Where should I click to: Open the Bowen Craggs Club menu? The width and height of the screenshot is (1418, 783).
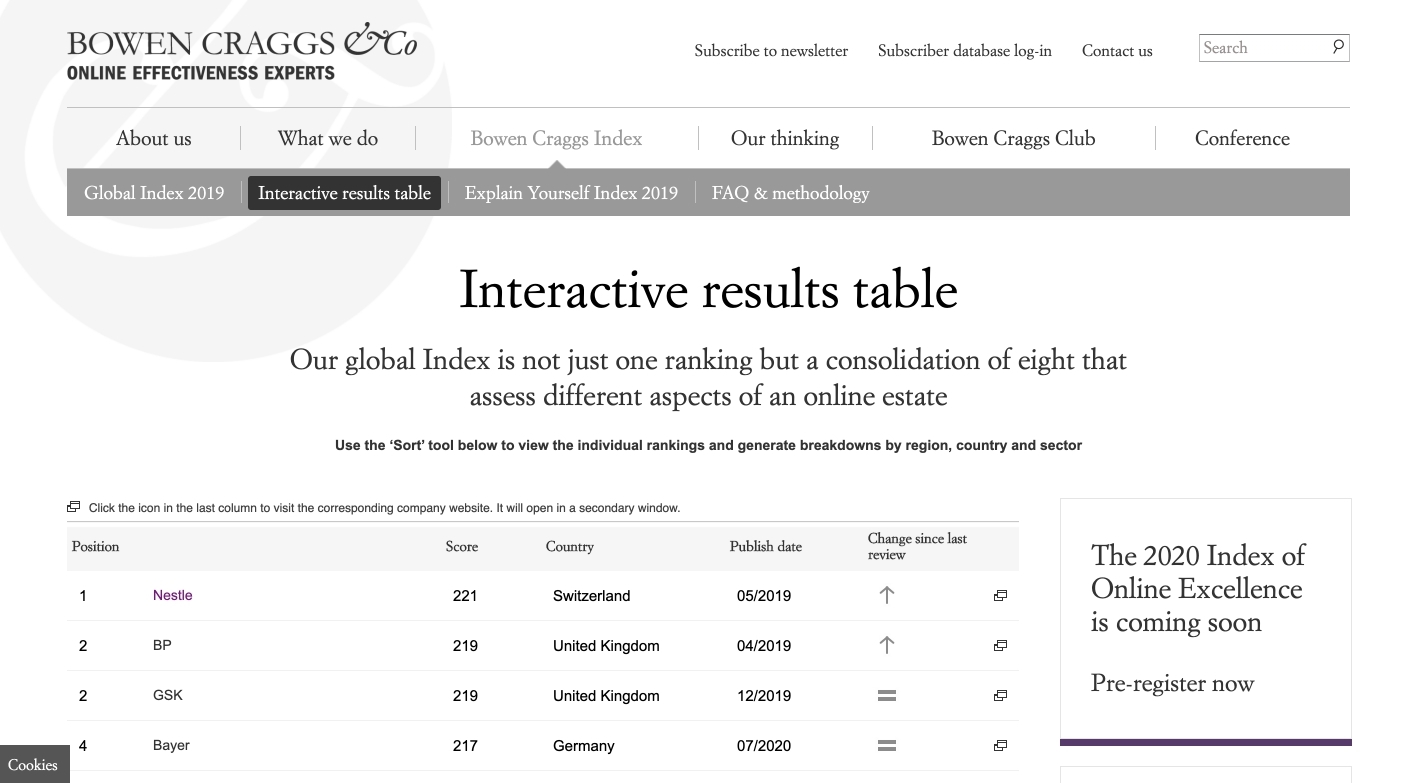pyautogui.click(x=1013, y=138)
